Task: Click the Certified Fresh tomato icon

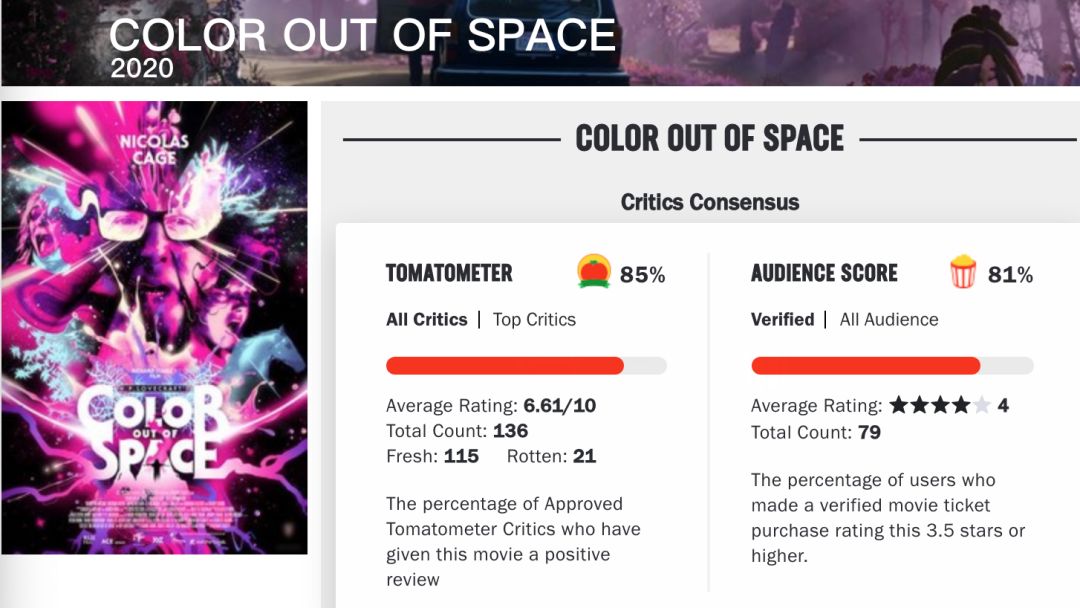Action: tap(594, 272)
